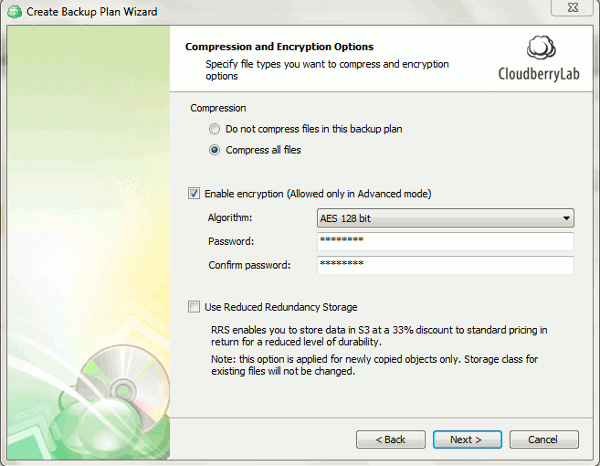Click the Specify file types subtitle text

(x=327, y=70)
